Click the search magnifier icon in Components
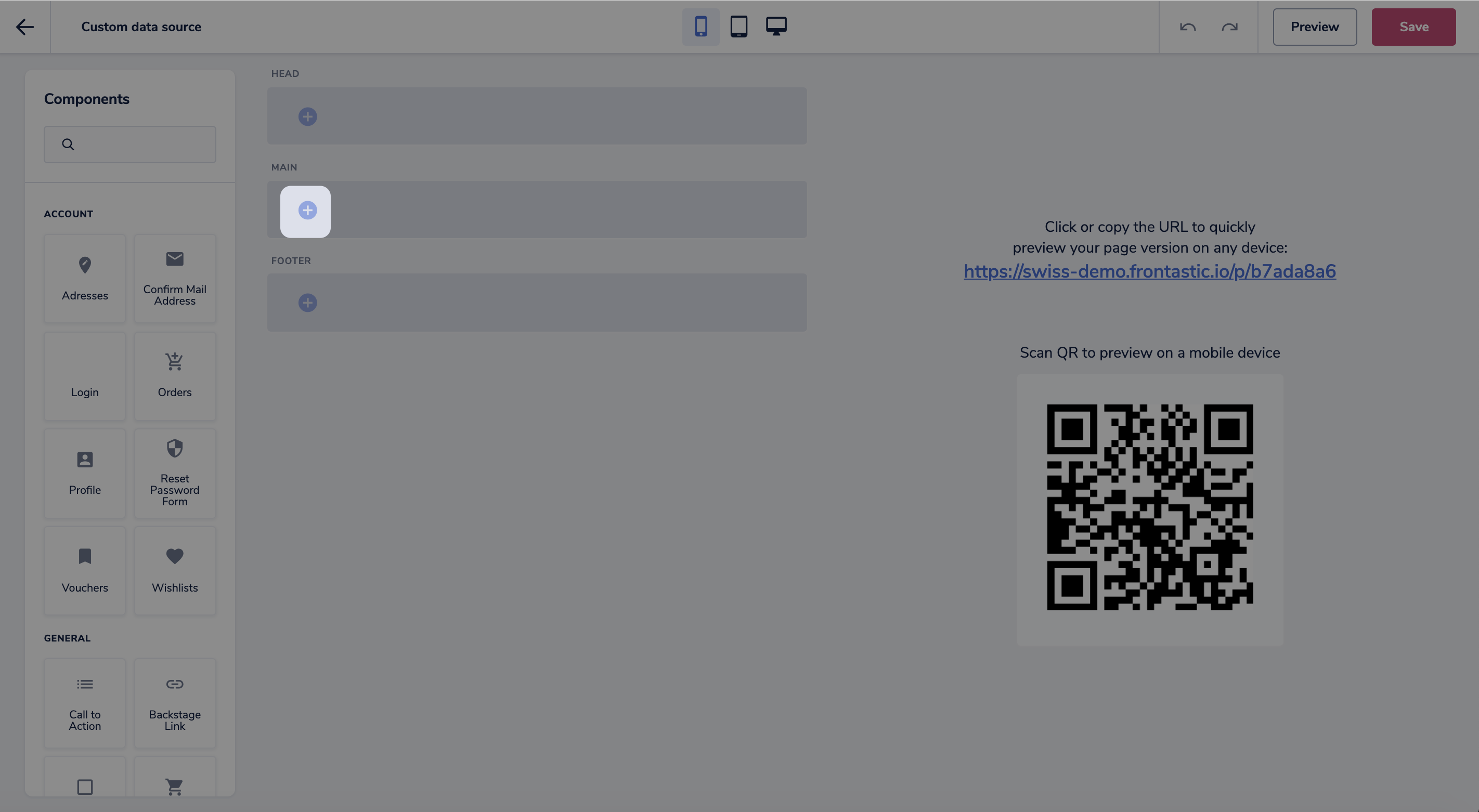The width and height of the screenshot is (1479, 812). click(x=68, y=145)
